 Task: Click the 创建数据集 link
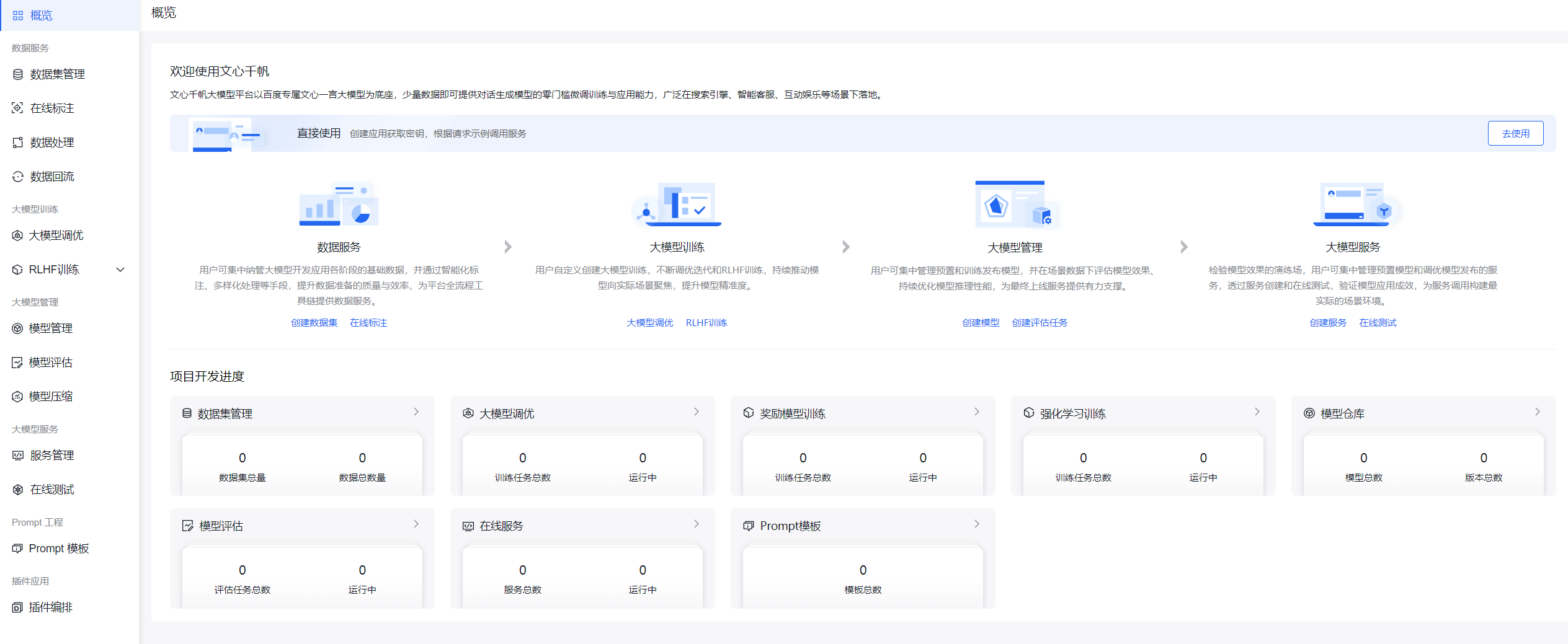[314, 323]
